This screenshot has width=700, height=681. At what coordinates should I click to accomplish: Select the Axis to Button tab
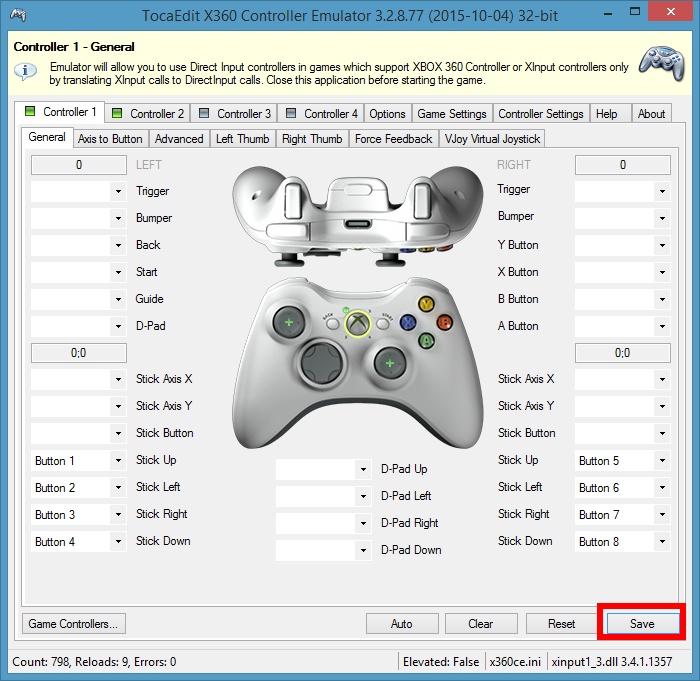point(110,139)
